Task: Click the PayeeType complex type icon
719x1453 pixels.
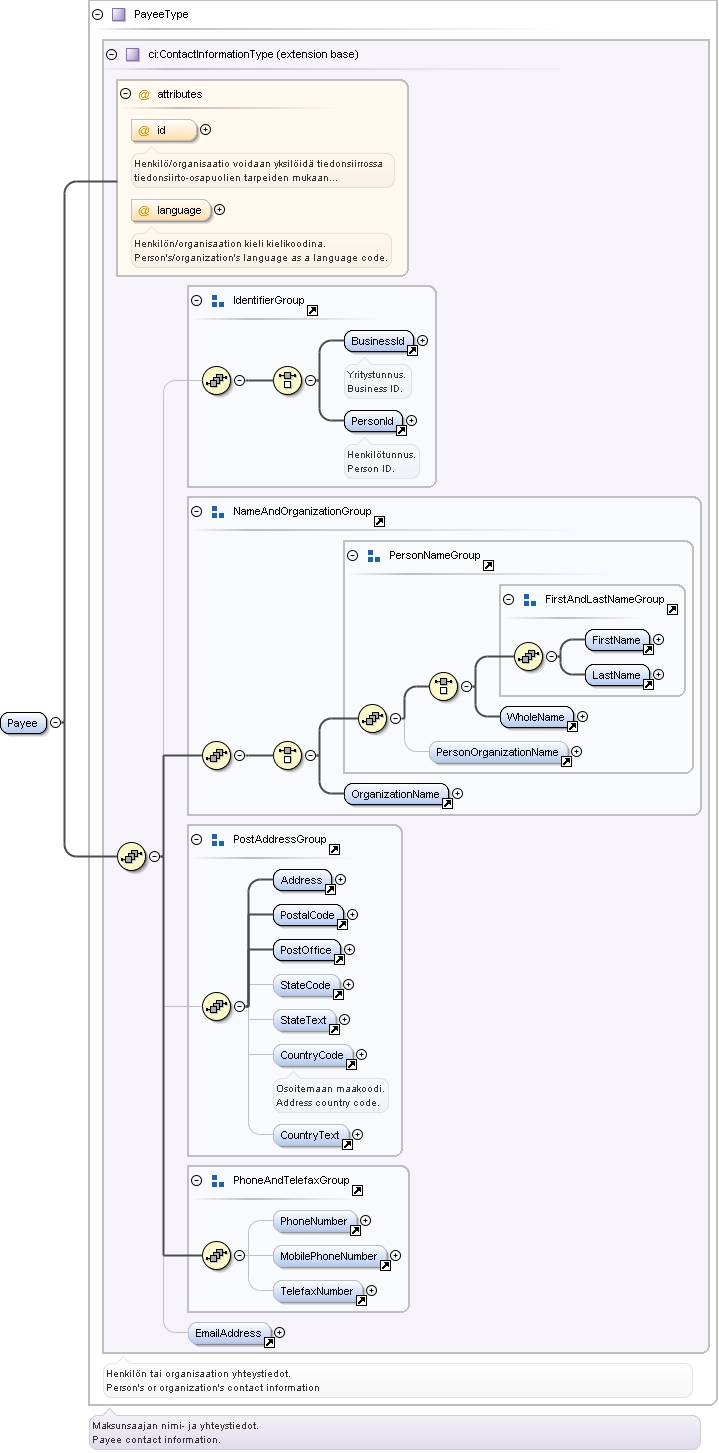Action: point(118,15)
